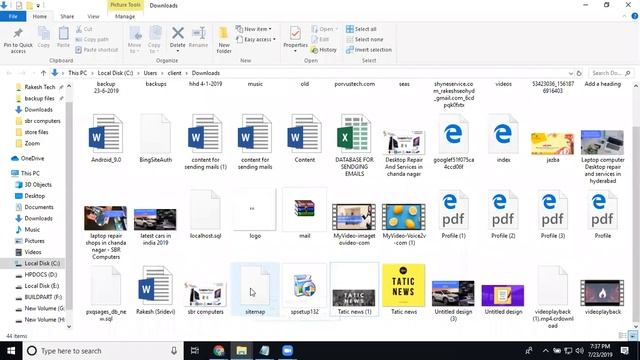Click the Select none ribbon option
Image resolution: width=640 pixels, height=360 pixels.
coord(364,39)
